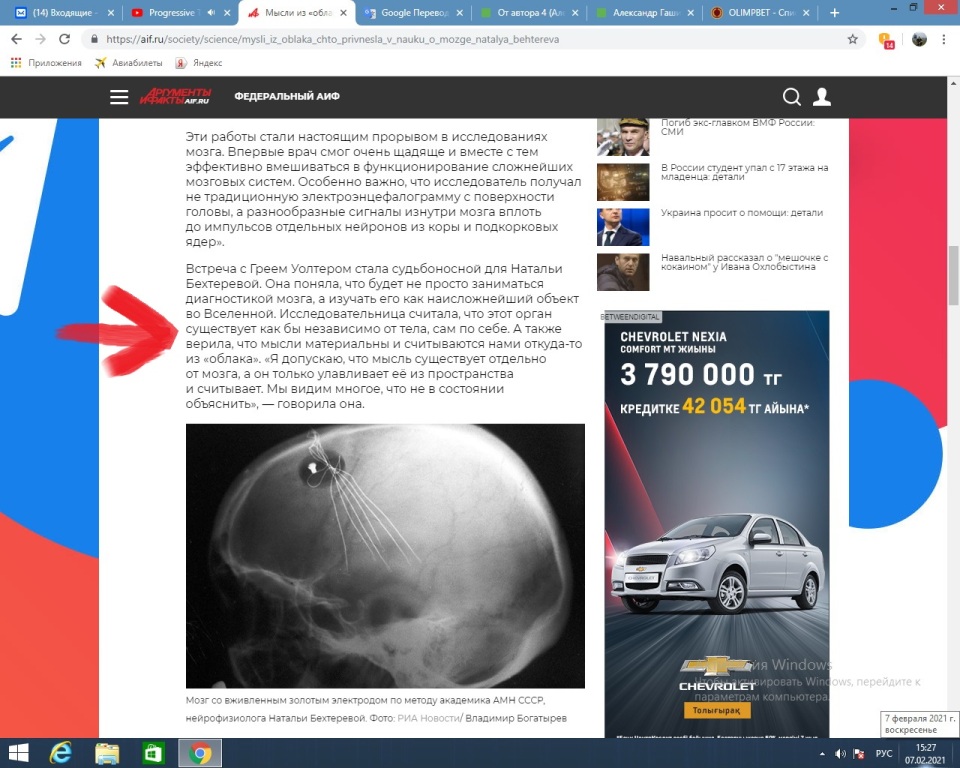Screen dimensions: 960x768
Task: Open a new browser tab
Action: (834, 12)
